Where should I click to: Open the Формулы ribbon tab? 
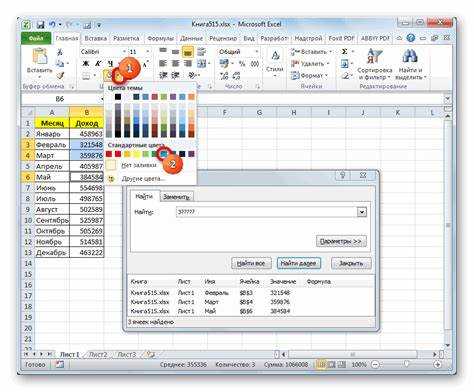161,39
